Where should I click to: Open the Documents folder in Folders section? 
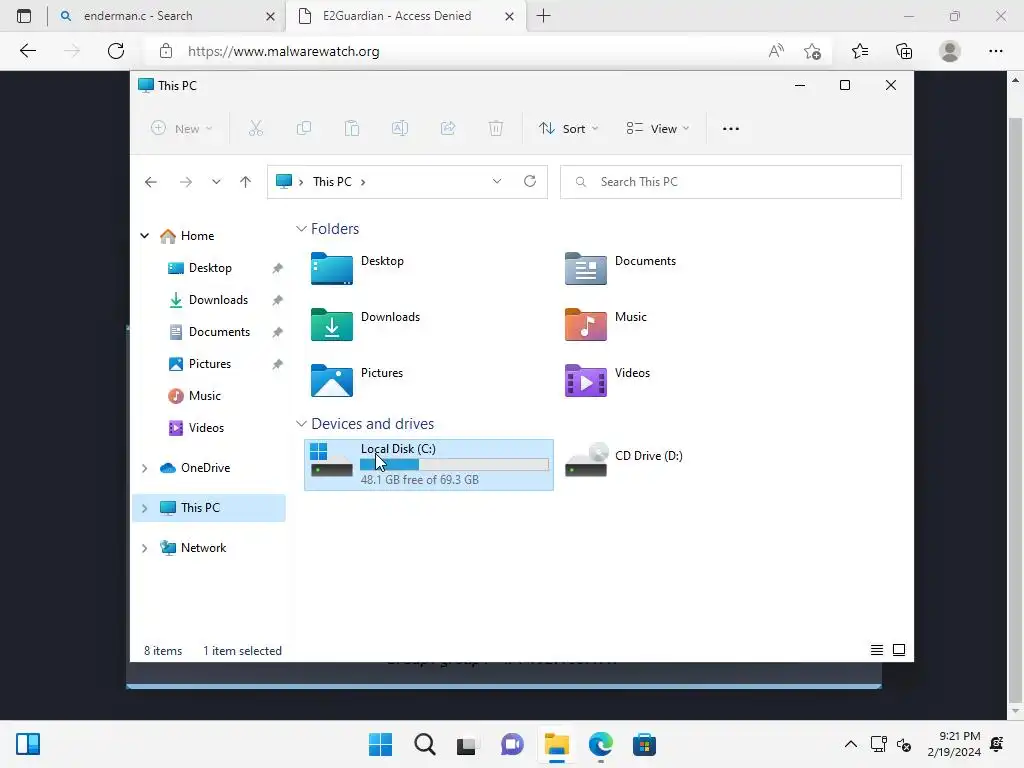(620, 268)
